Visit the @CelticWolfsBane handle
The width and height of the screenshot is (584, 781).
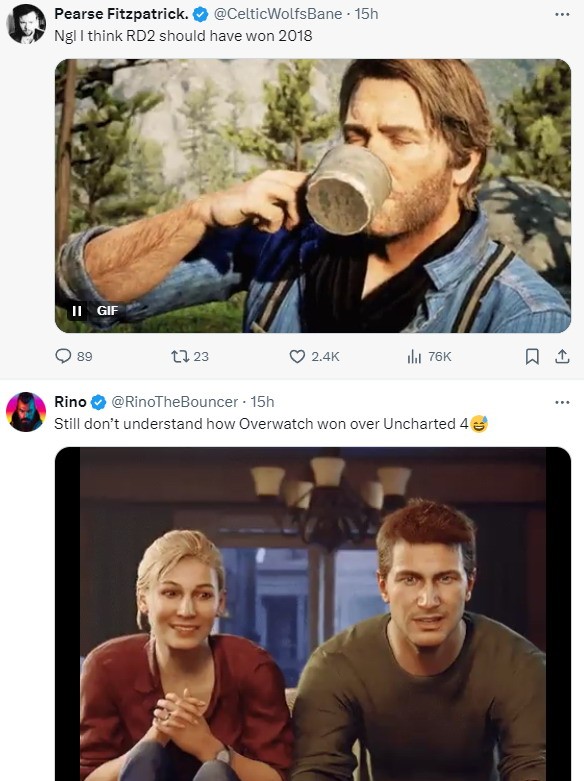pos(278,14)
